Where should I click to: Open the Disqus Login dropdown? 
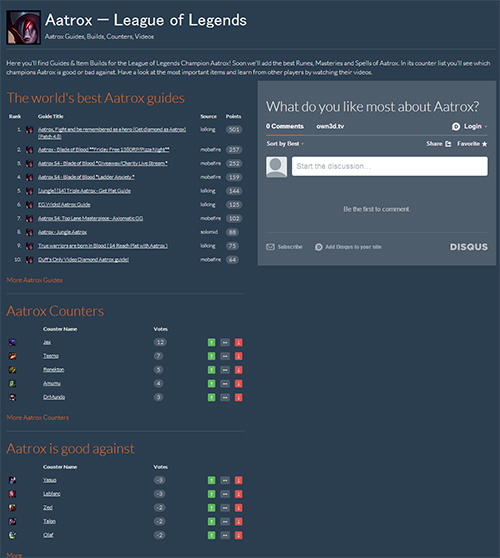pos(469,126)
